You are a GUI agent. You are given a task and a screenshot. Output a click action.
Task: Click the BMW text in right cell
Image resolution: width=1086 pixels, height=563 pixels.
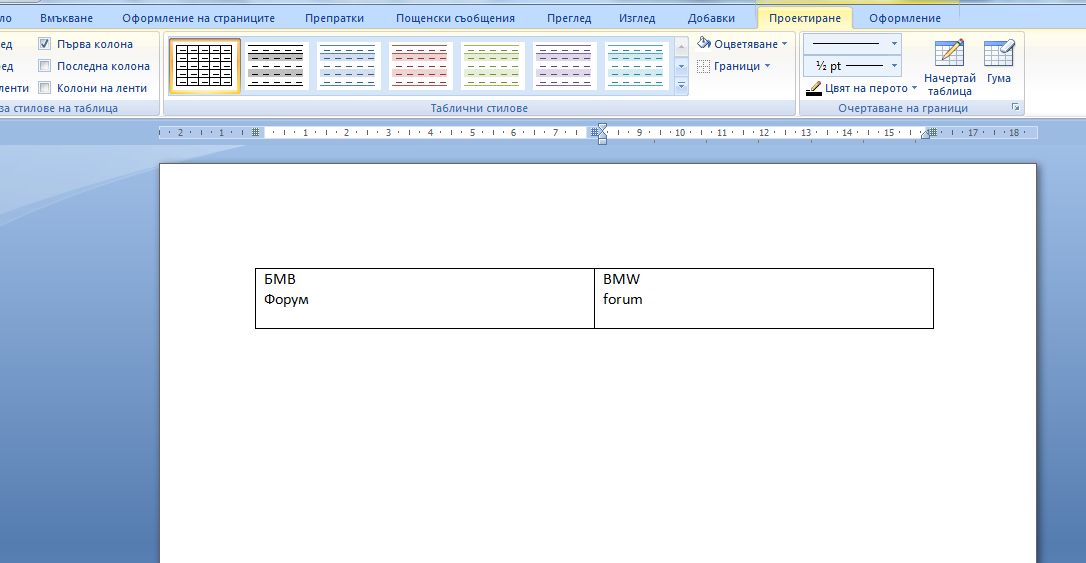pyautogui.click(x=621, y=279)
